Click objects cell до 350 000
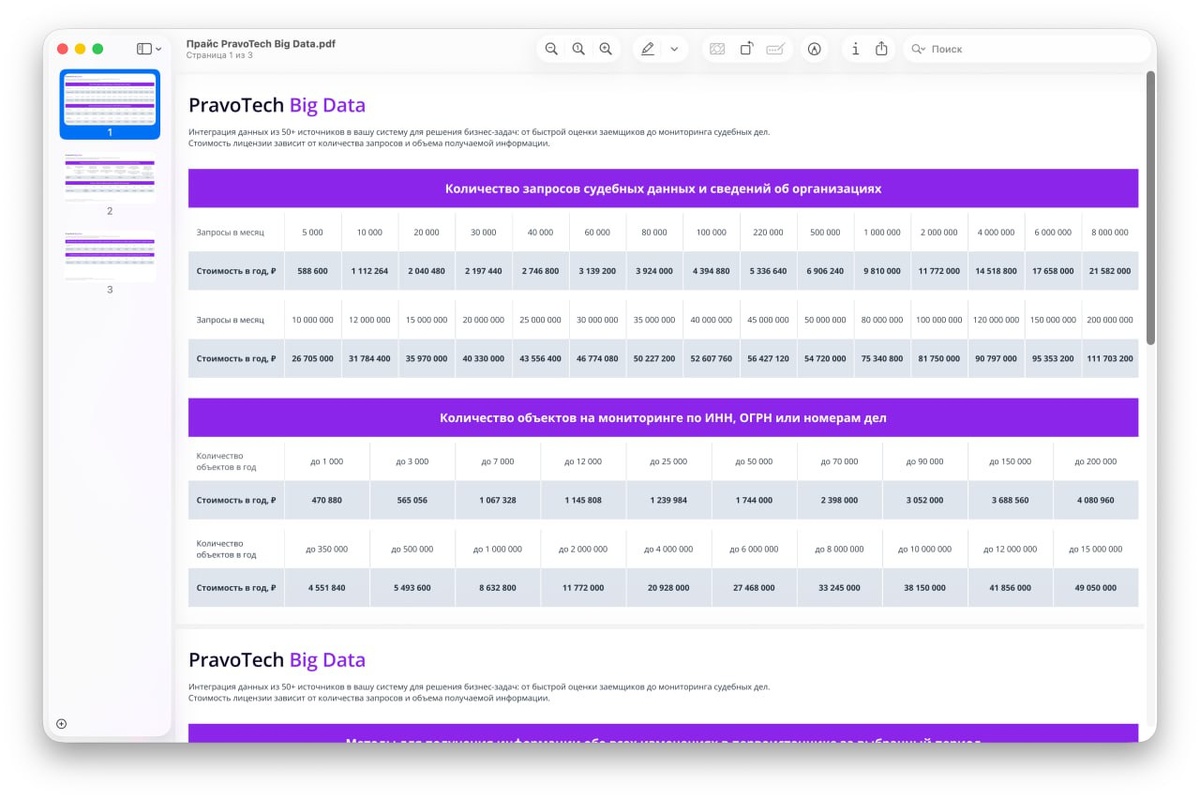The image size is (1200, 799). (x=327, y=549)
